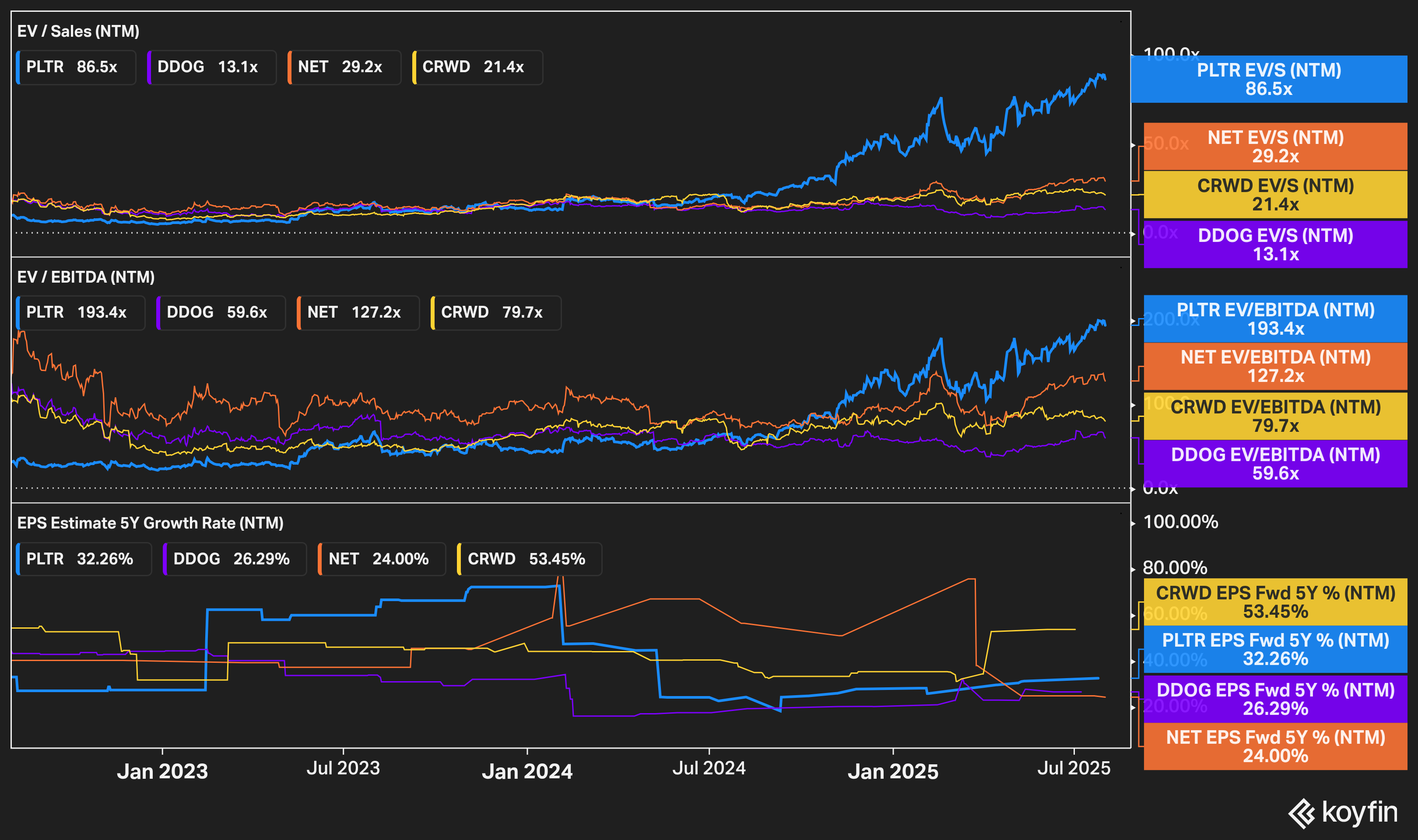This screenshot has width=1418, height=840.
Task: Select CRWD 79.7x legend chip
Action: 495,312
